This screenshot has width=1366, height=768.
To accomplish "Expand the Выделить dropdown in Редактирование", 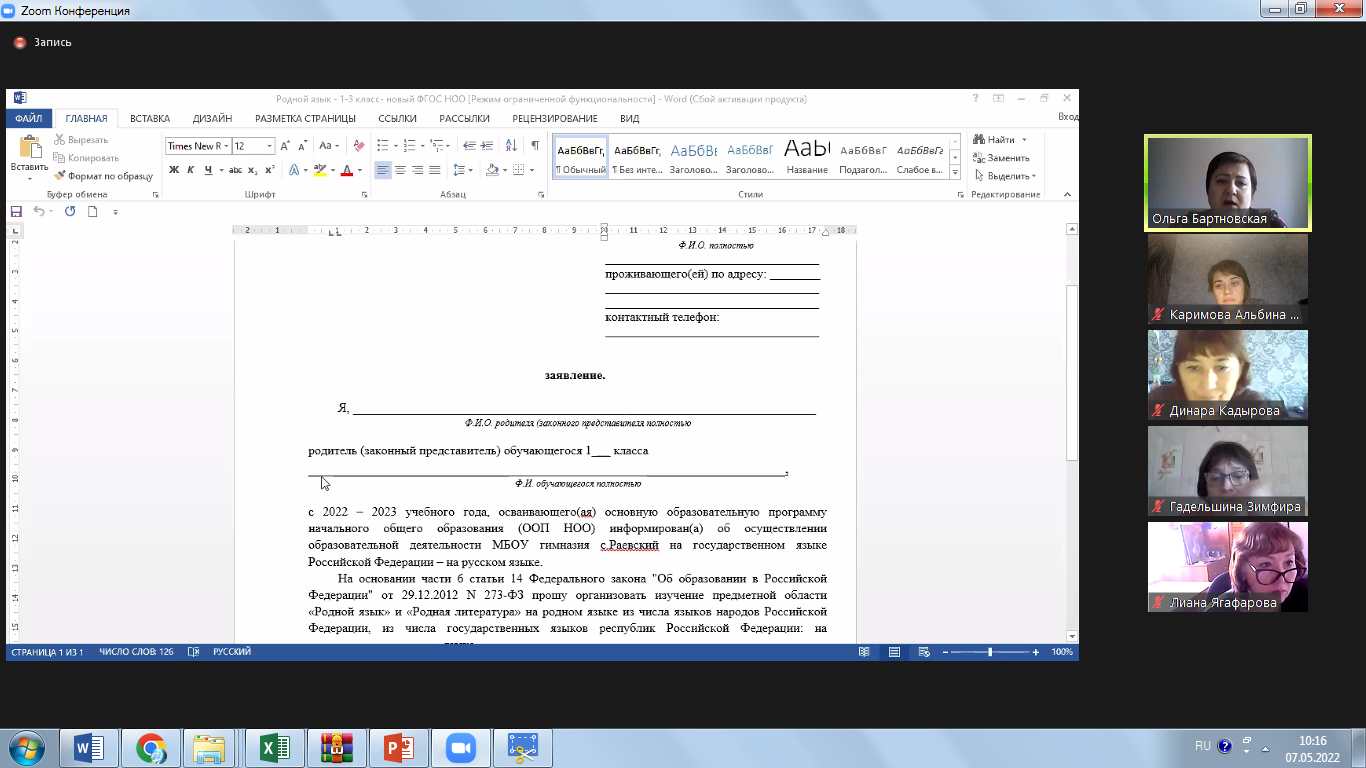I will 1012,176.
